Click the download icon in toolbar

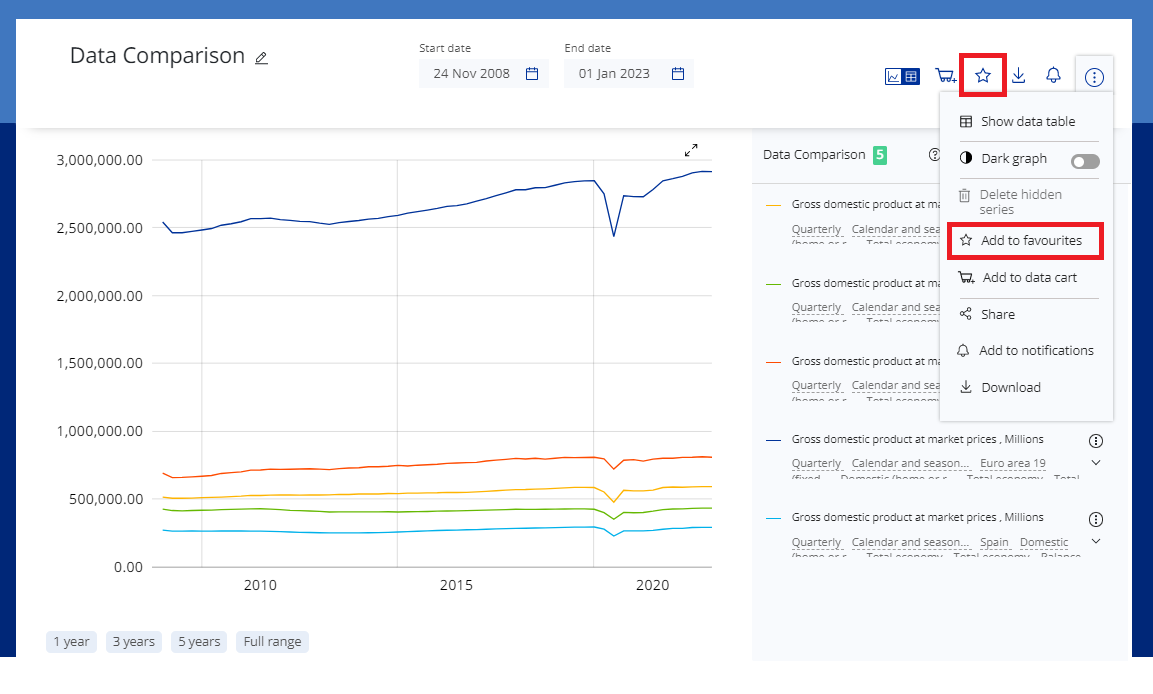[x=1018, y=76]
